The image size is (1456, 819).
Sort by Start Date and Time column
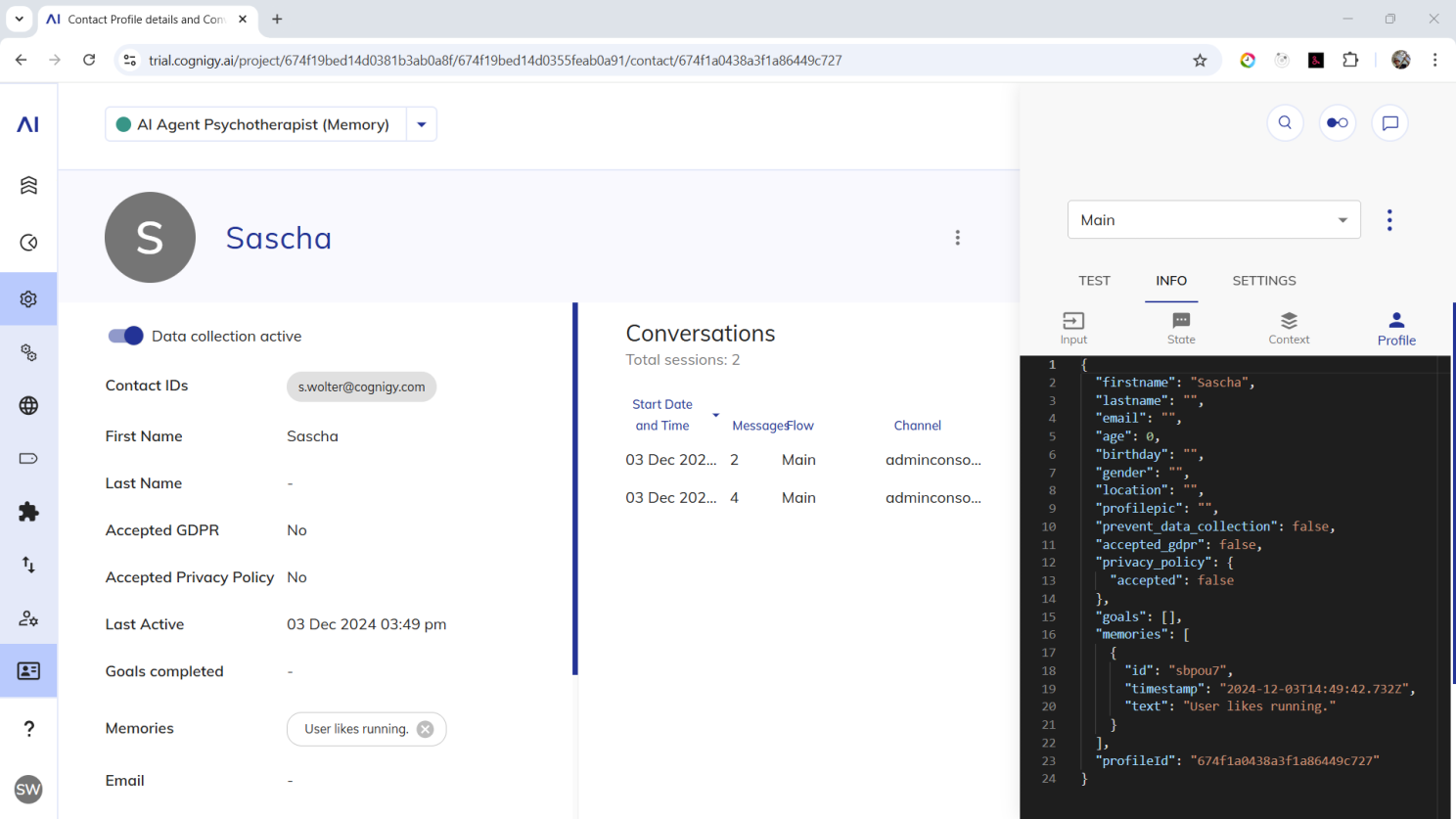coord(662,415)
